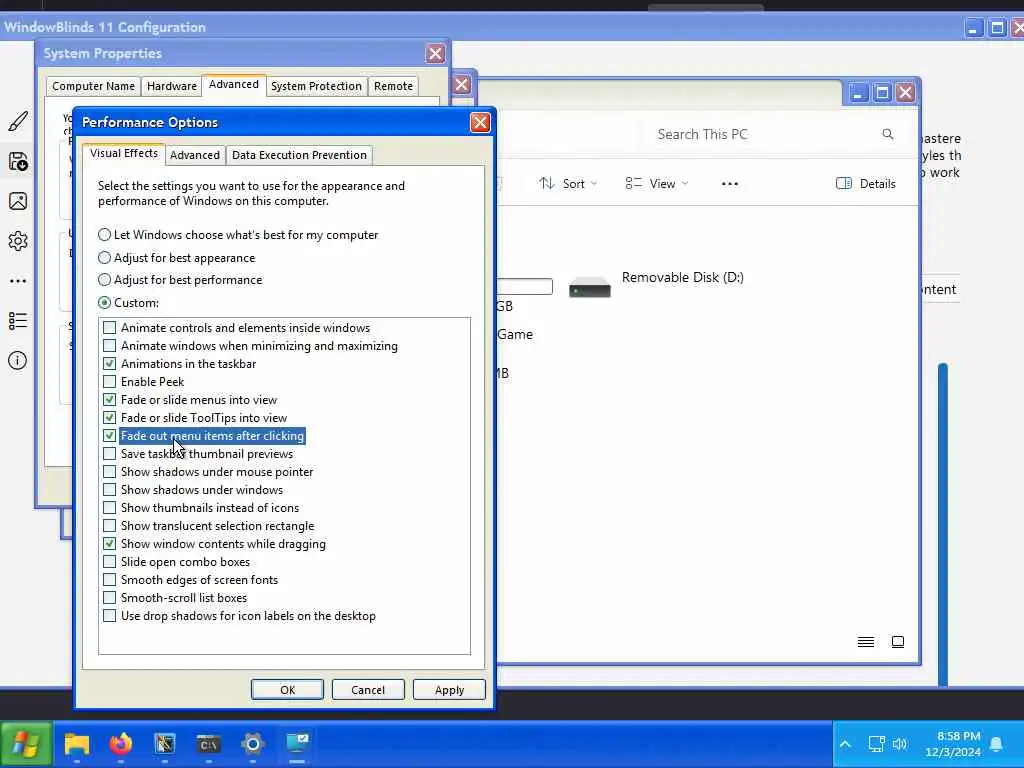Launch Firefox from the taskbar

(x=121, y=744)
